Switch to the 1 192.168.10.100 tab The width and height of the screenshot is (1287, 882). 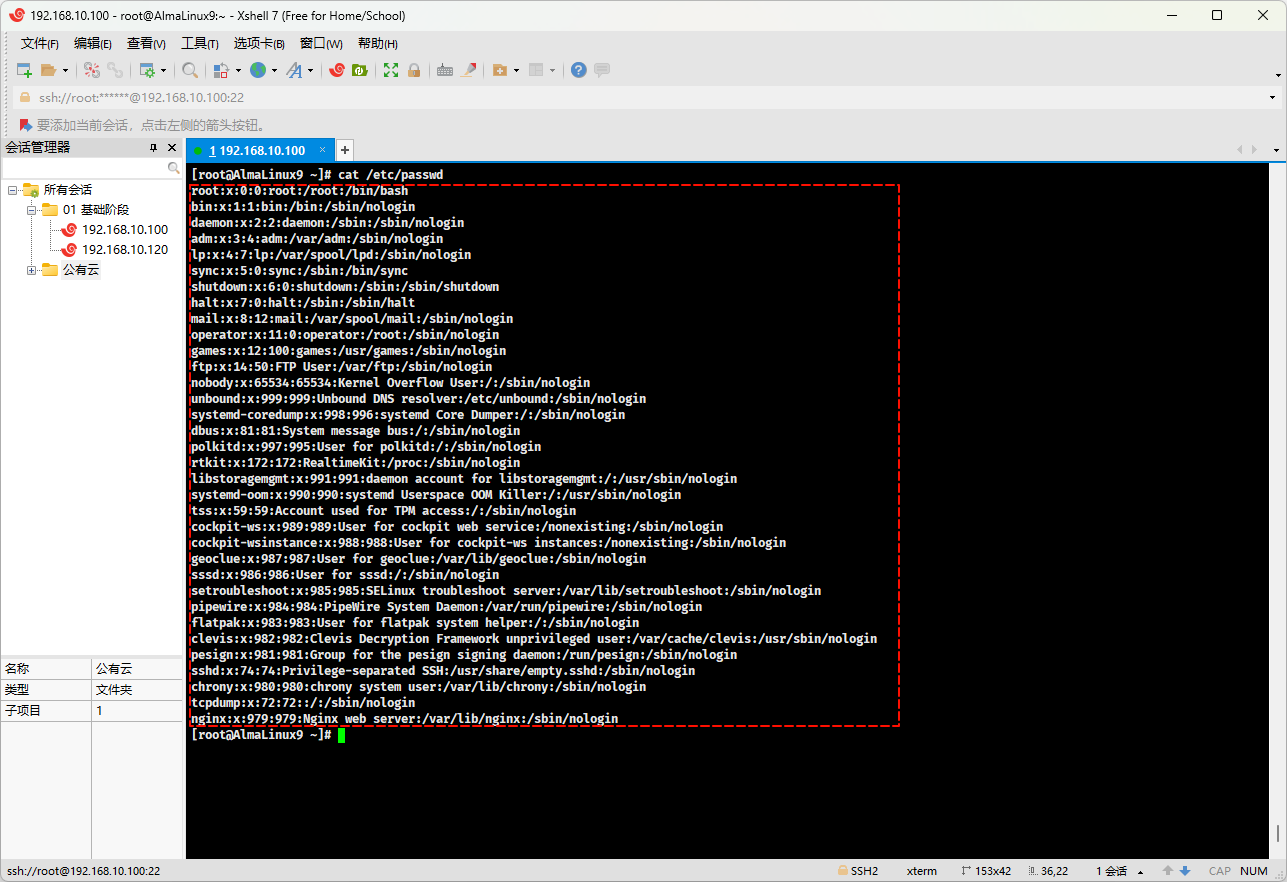click(256, 150)
